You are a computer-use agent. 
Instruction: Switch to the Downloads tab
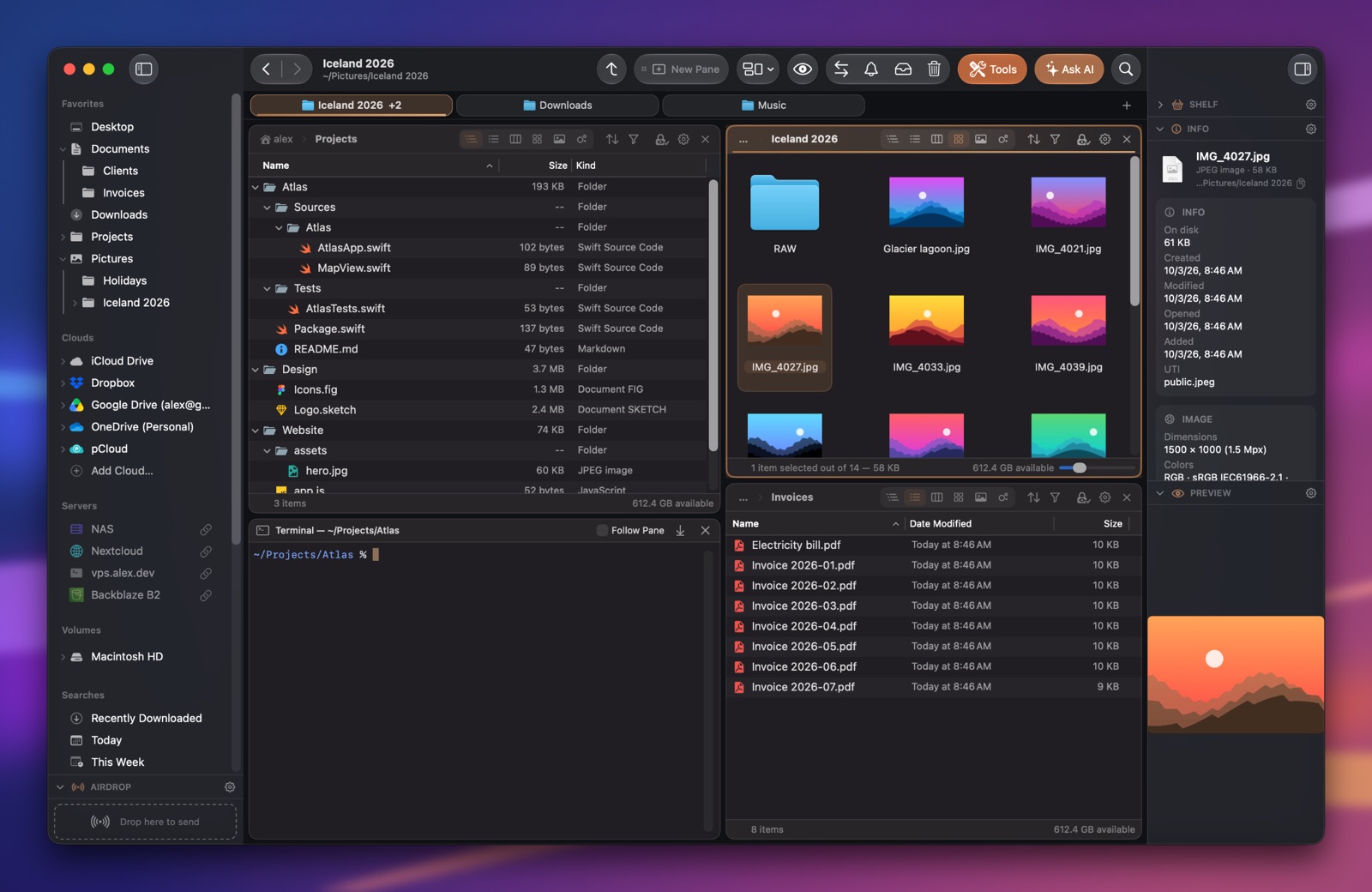pos(557,105)
